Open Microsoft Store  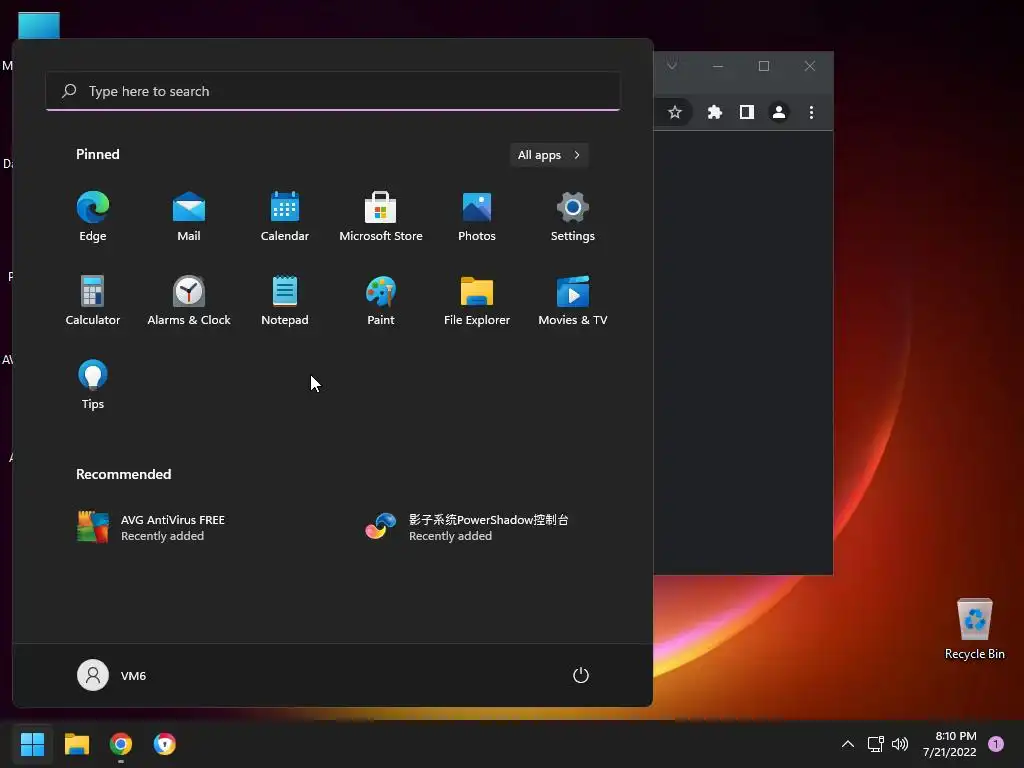[x=381, y=217]
